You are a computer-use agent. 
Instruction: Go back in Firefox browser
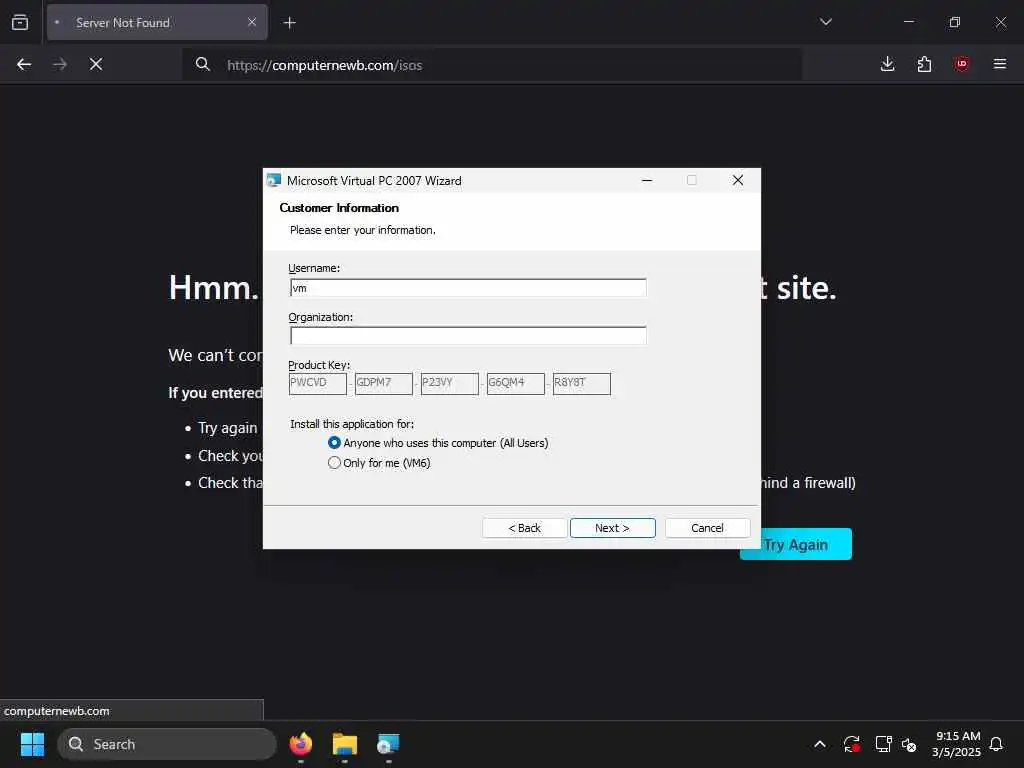24,64
